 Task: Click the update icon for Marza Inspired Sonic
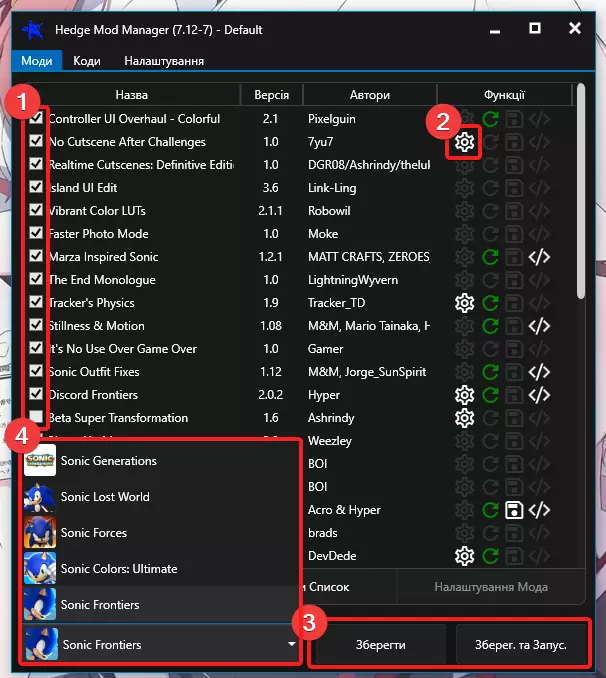(490, 257)
